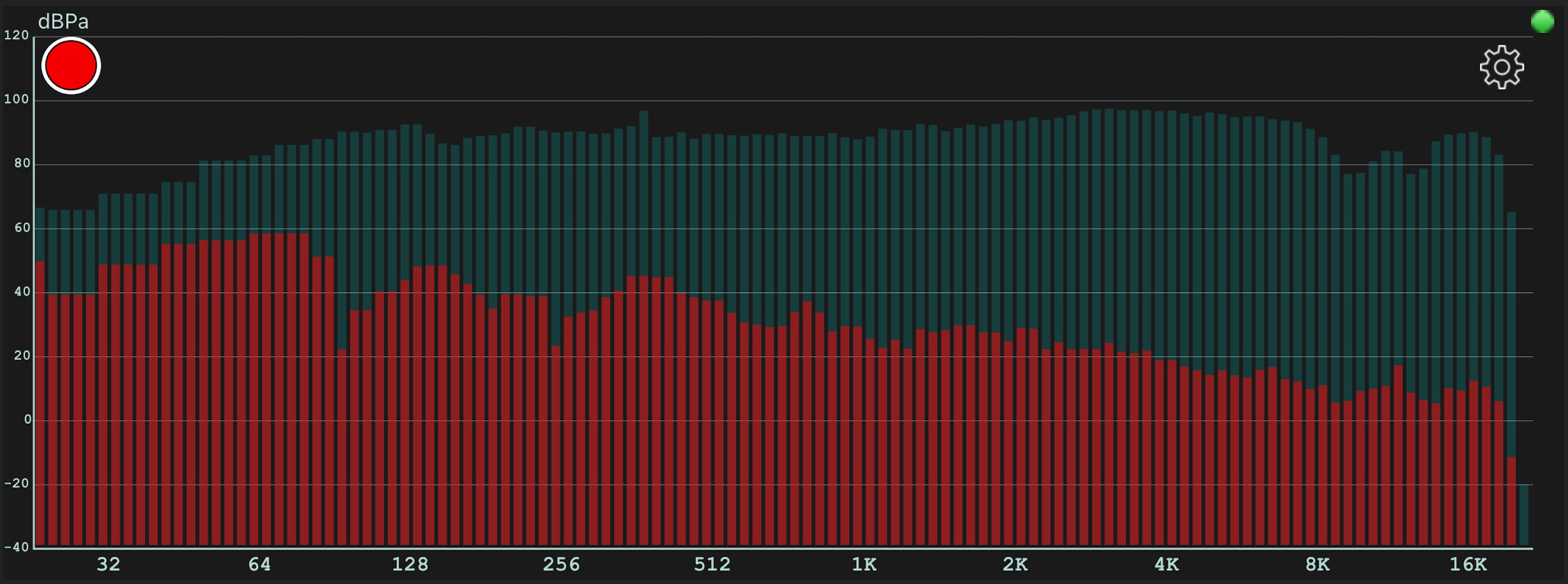
Task: Click the 100 dB scale label
Action: [x=17, y=99]
